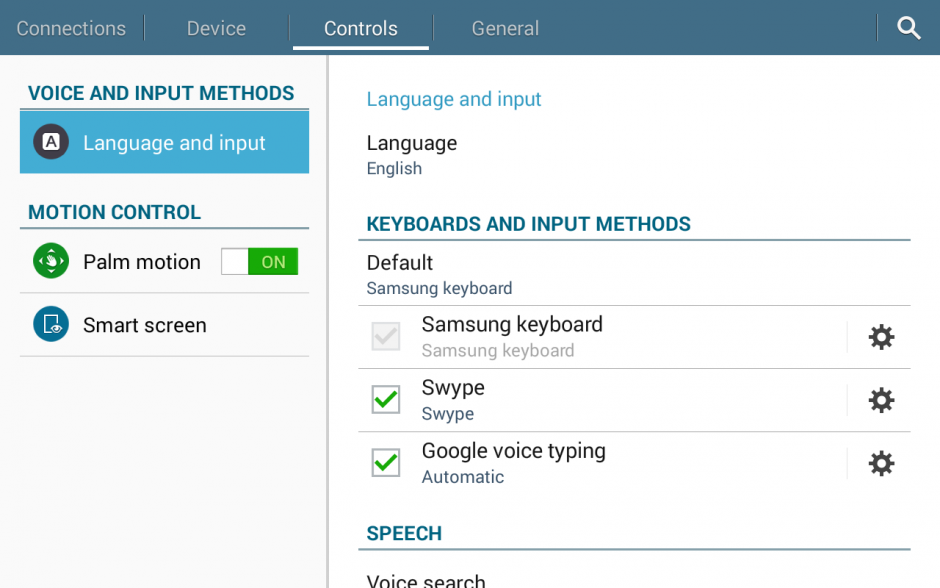
Task: Select Language and input in the sidebar
Action: coord(164,141)
